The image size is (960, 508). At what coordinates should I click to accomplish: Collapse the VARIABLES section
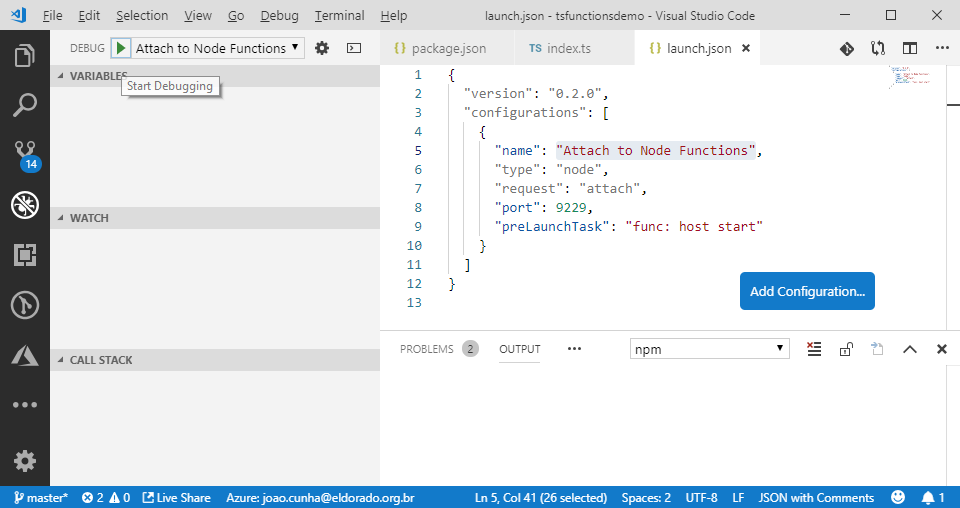pos(215,76)
